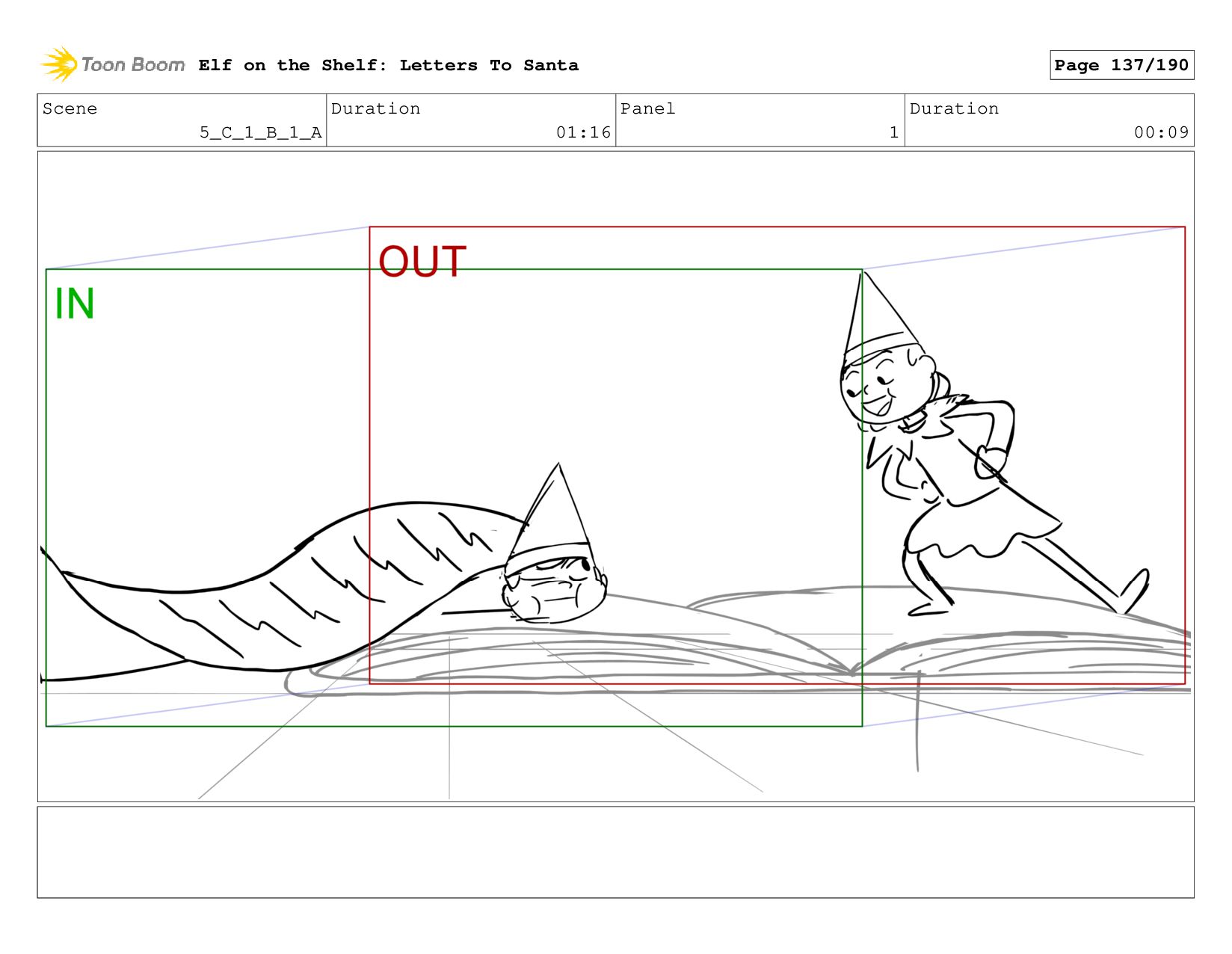Click the 'Page 137/190' box

pyautogui.click(x=1121, y=65)
